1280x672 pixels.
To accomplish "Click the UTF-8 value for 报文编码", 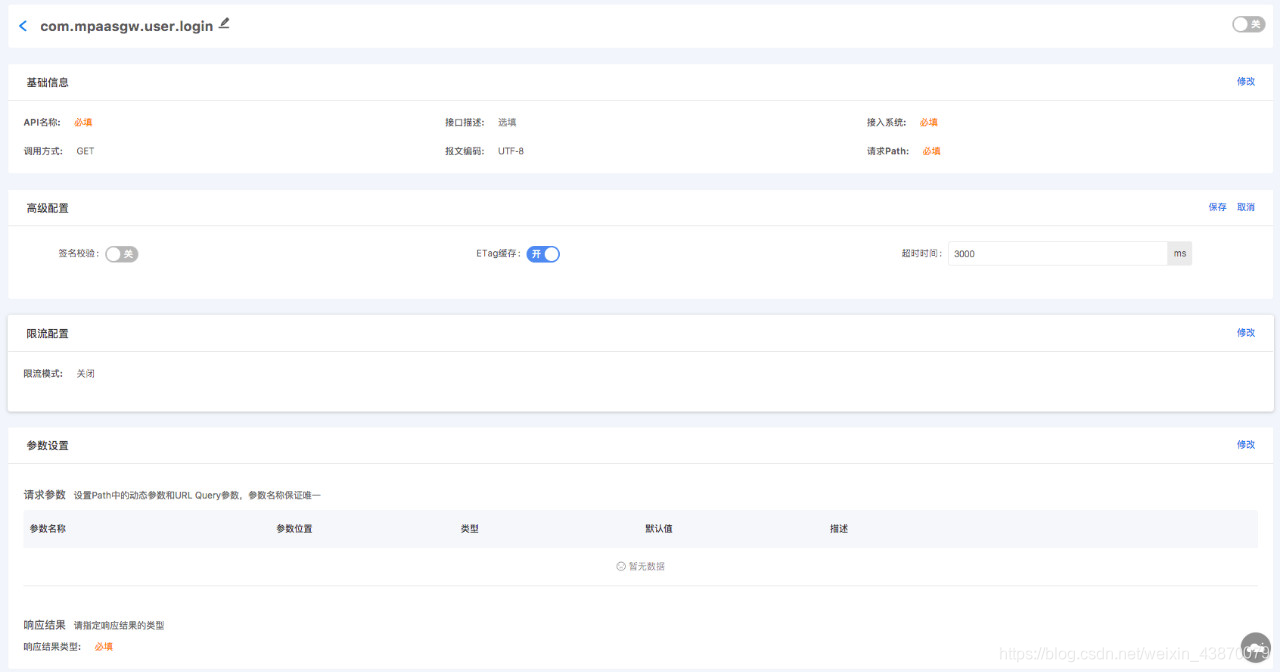I will (511, 151).
